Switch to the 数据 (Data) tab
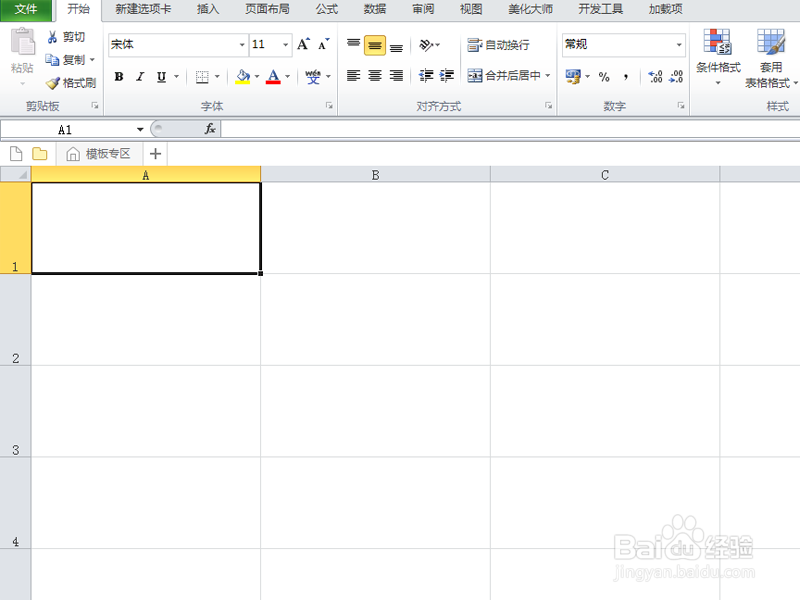The height and width of the screenshot is (600, 800). pyautogui.click(x=374, y=9)
